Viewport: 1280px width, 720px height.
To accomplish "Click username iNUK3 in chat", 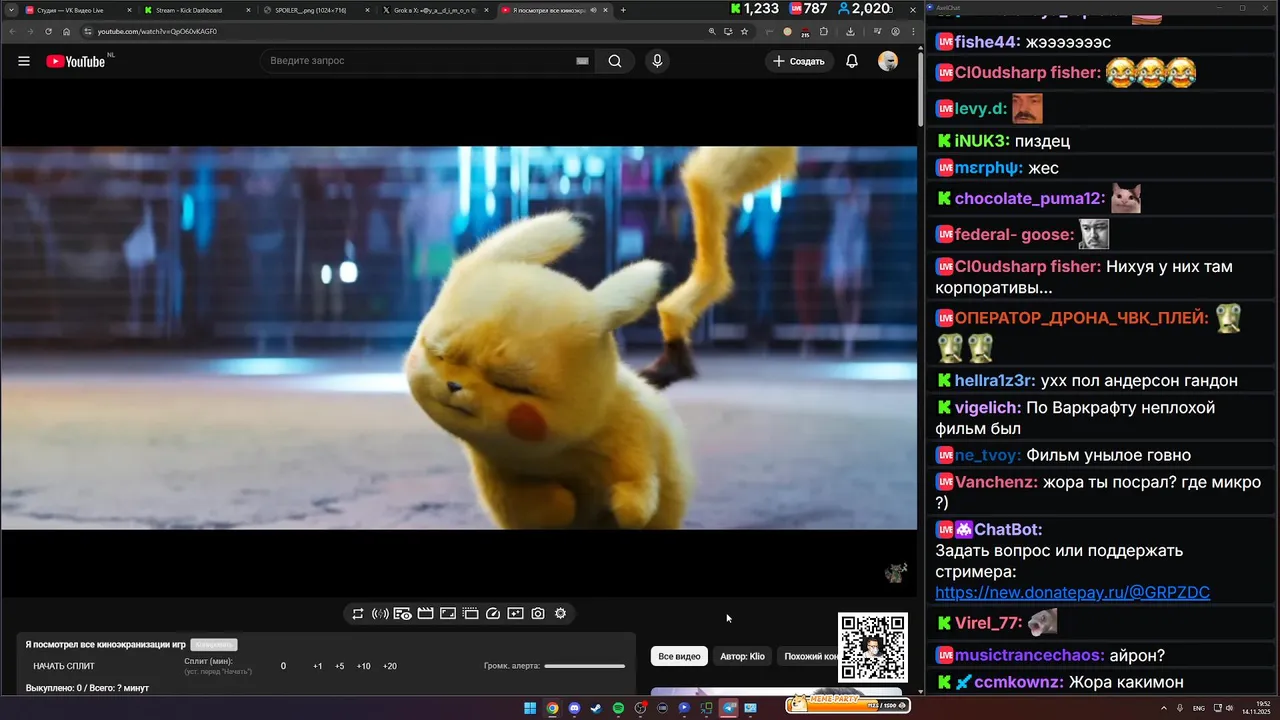I will tap(982, 141).
